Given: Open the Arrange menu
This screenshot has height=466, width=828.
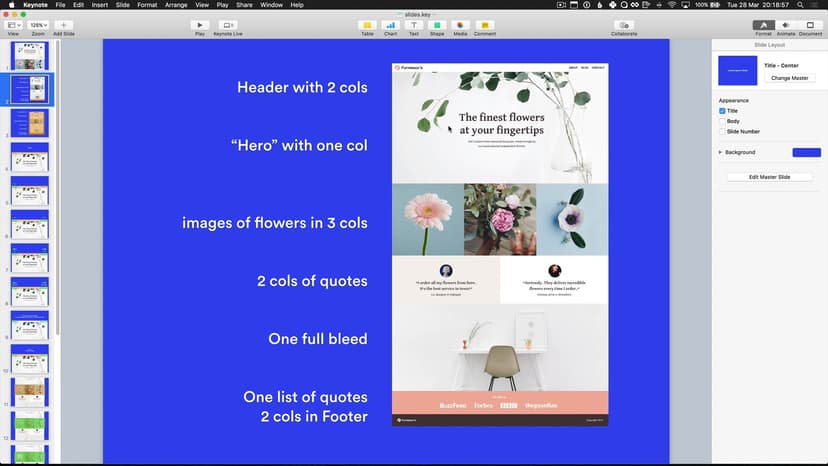Looking at the screenshot, I should click(x=176, y=5).
